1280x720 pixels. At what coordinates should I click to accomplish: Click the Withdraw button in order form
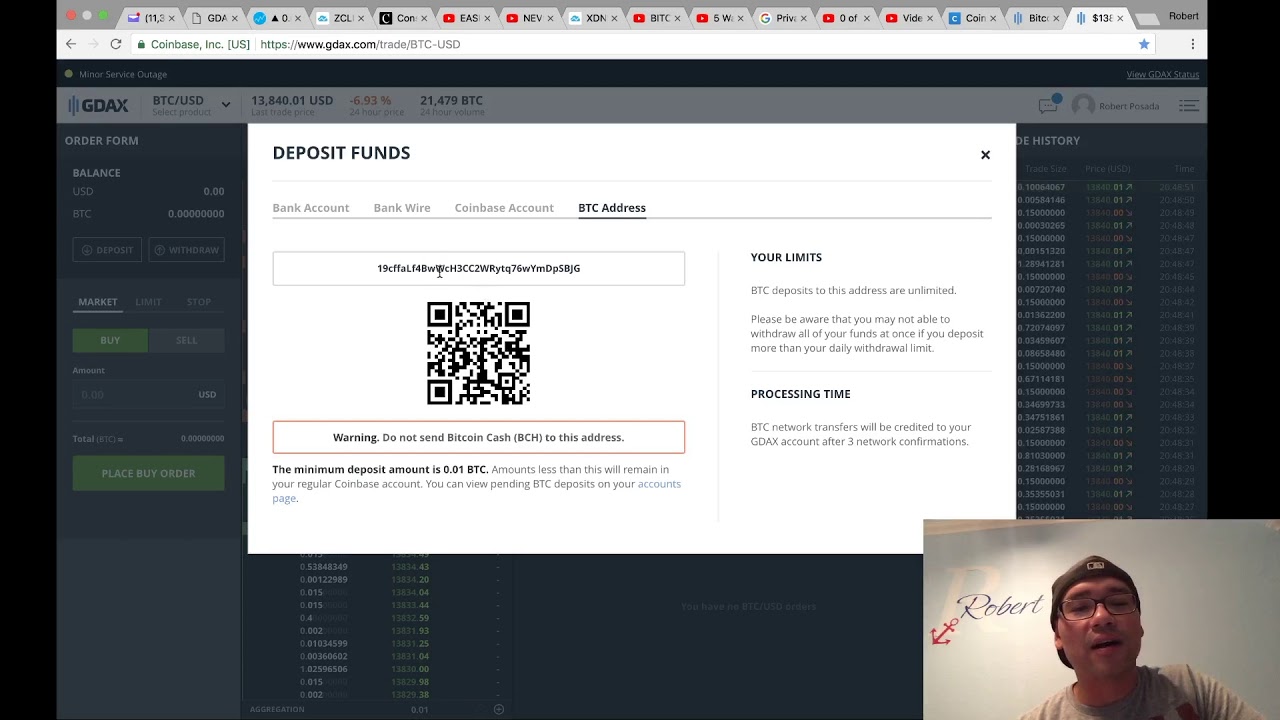pos(186,250)
